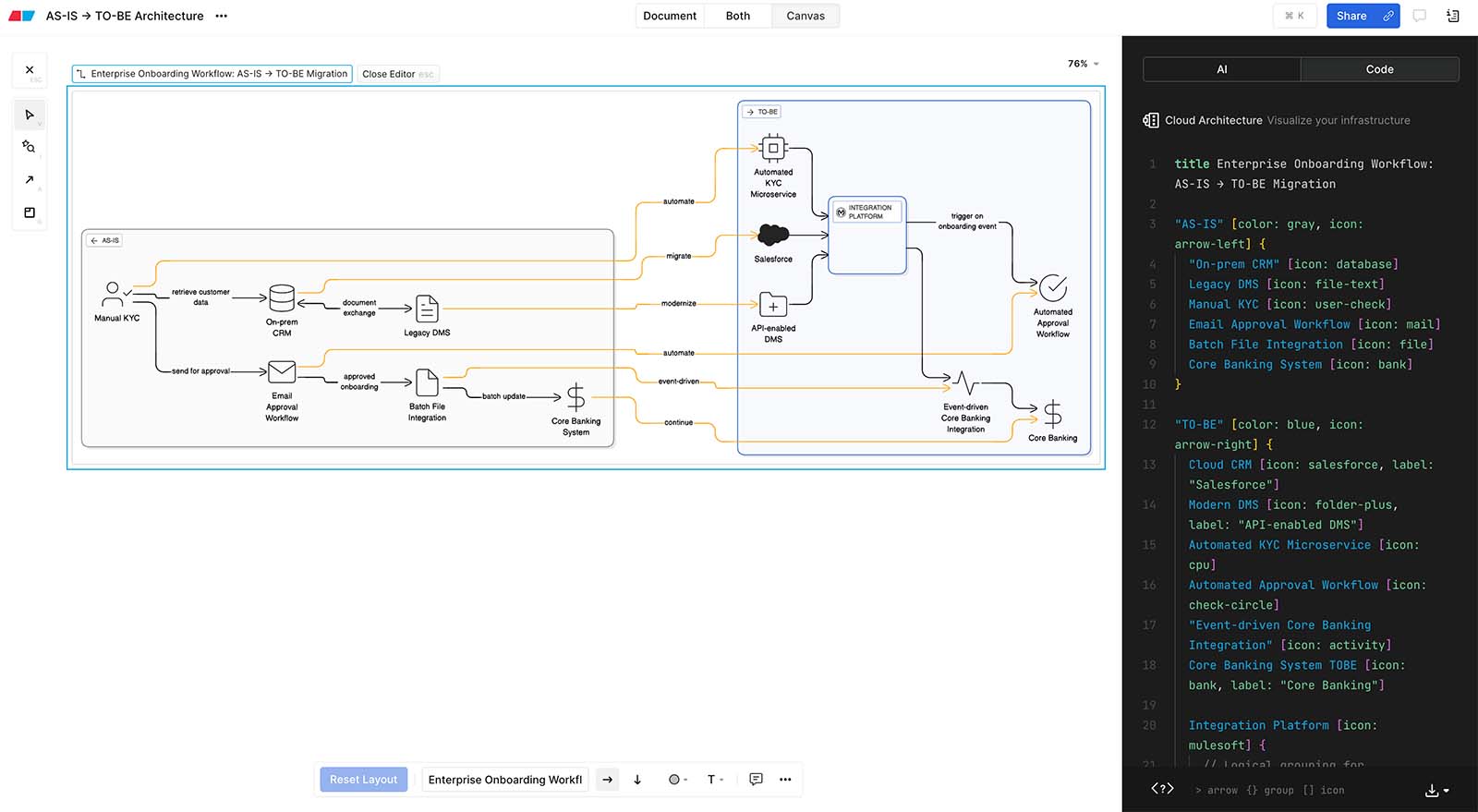The image size is (1478, 812).
Task: Open the download export dropdown in code panel
Action: 1436,790
